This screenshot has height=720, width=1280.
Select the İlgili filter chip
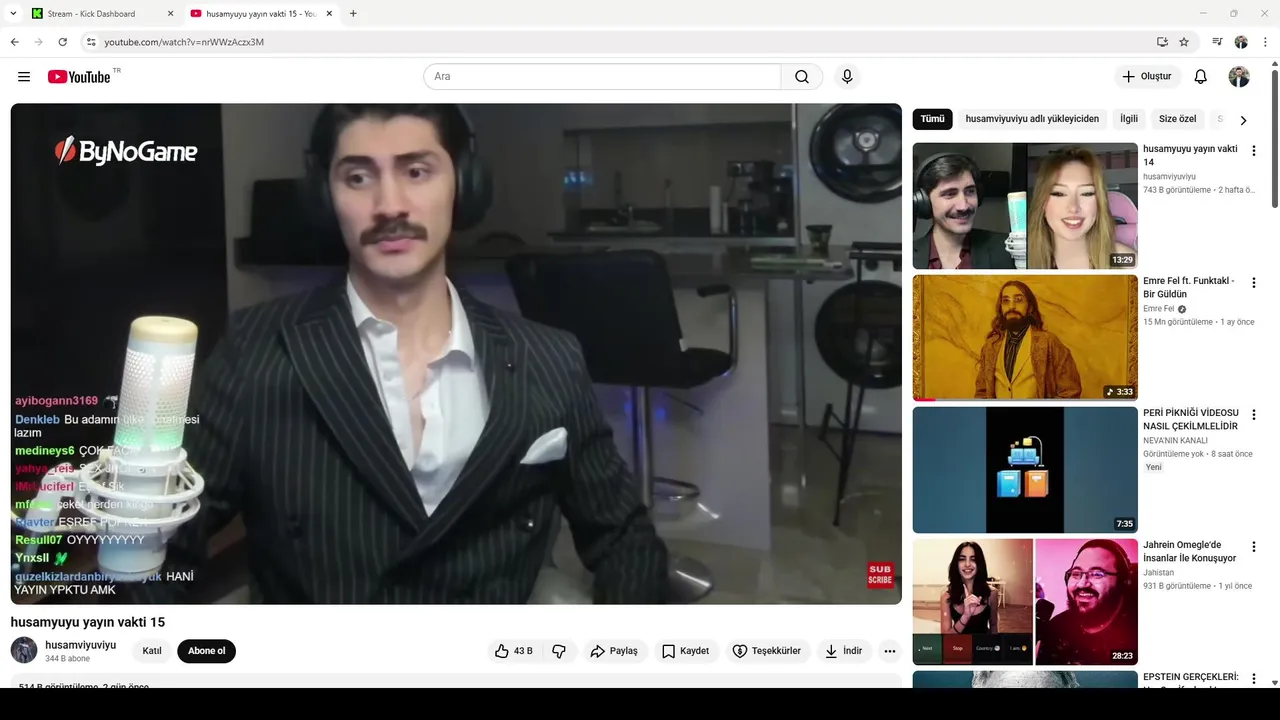(x=1129, y=119)
